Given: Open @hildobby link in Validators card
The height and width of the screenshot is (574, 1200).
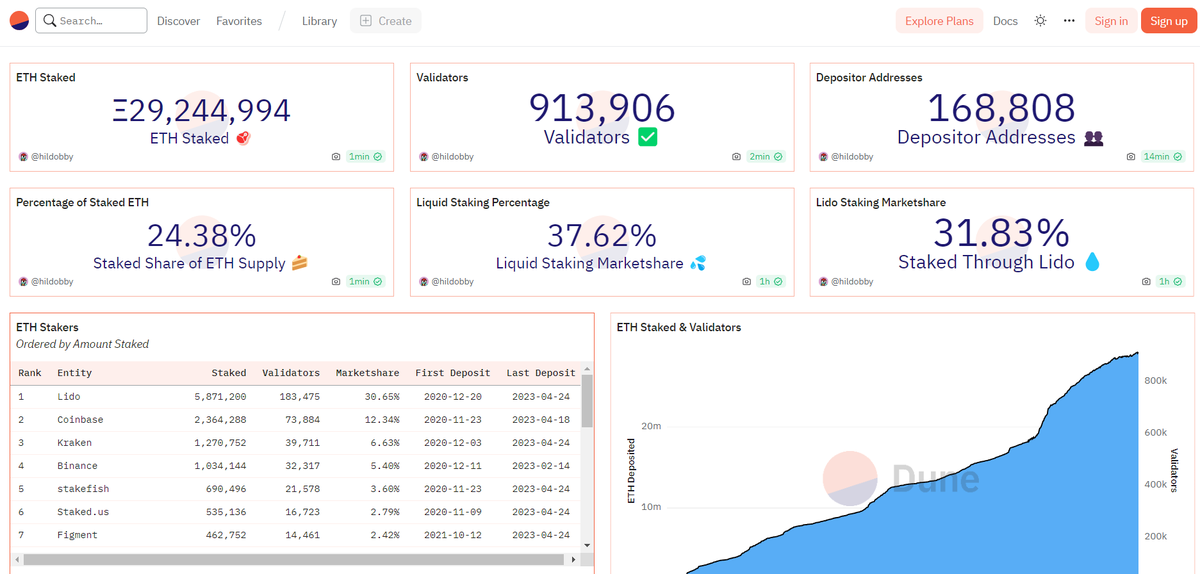Looking at the screenshot, I should (452, 157).
